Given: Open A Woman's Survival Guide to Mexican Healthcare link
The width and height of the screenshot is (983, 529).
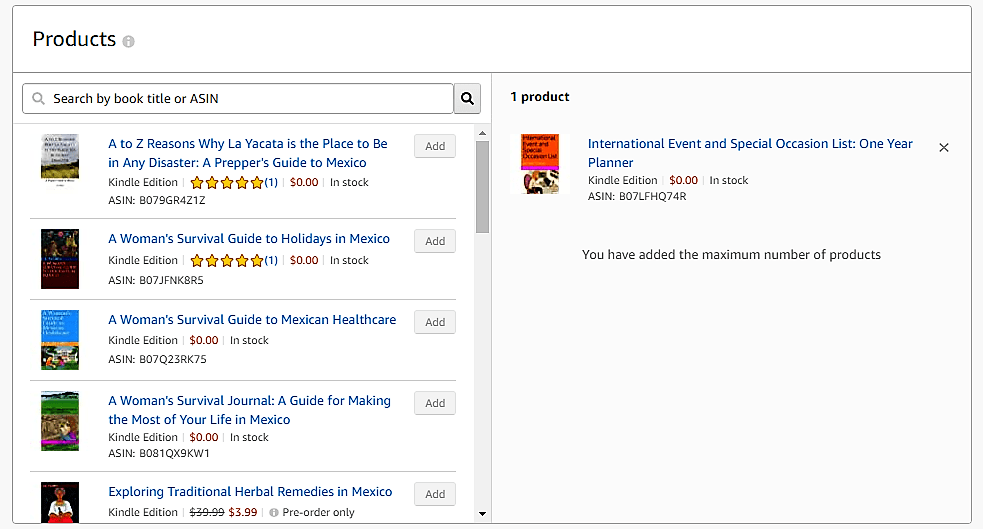Looking at the screenshot, I should tap(252, 320).
